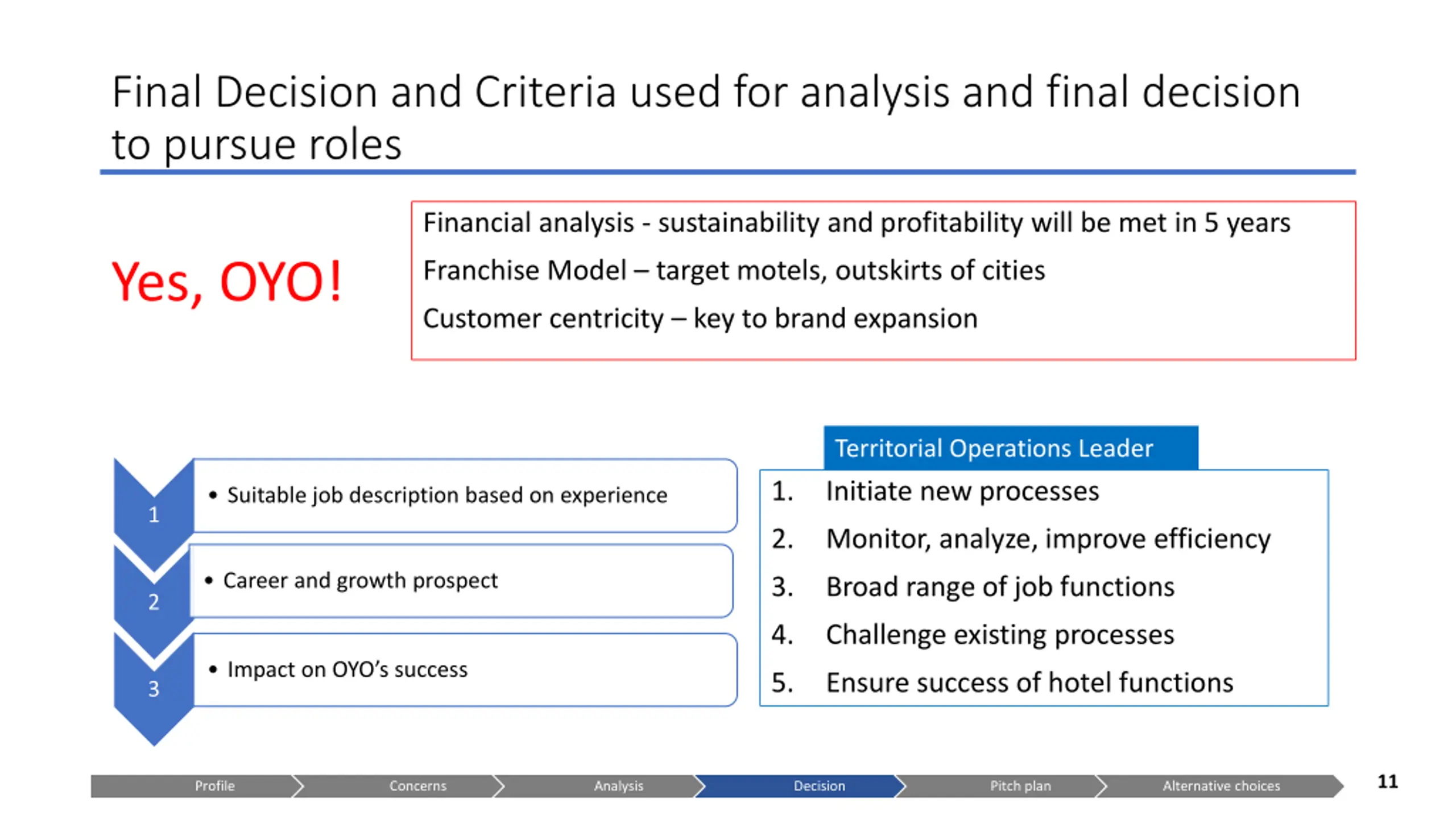The height and width of the screenshot is (819, 1456).
Task: Click 'Impact on OYO's success' box
Action: [x=465, y=669]
